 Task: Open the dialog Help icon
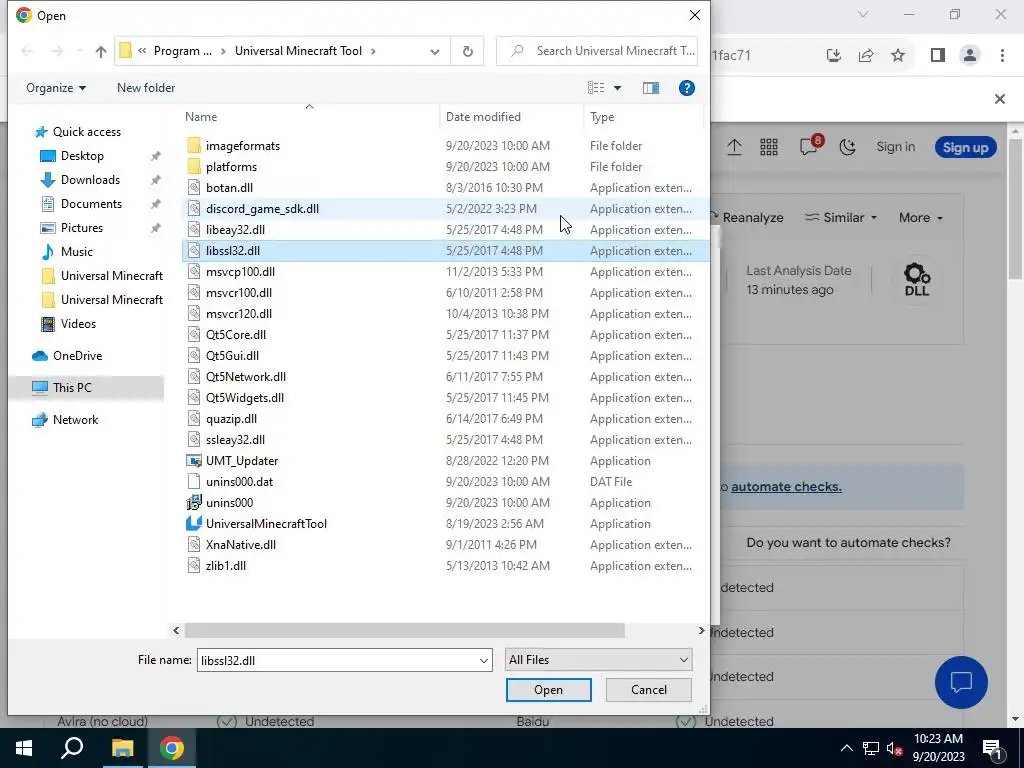686,88
